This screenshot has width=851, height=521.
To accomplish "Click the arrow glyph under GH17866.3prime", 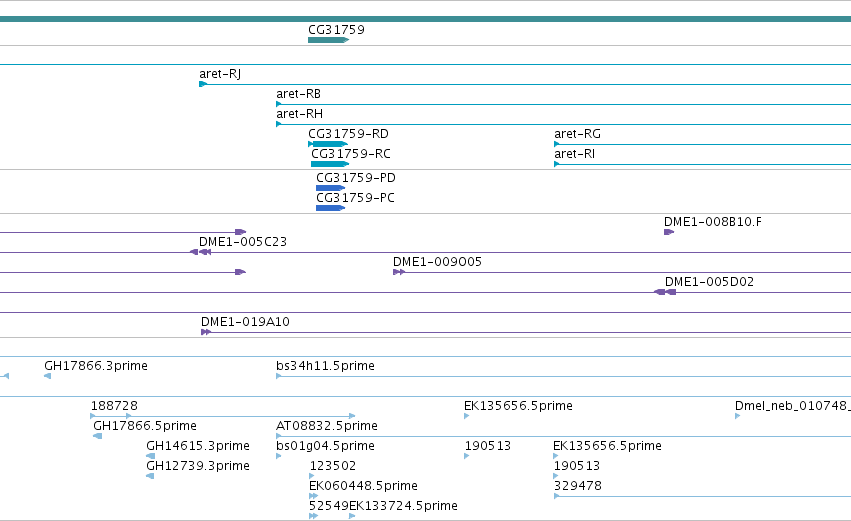I will [x=47, y=376].
